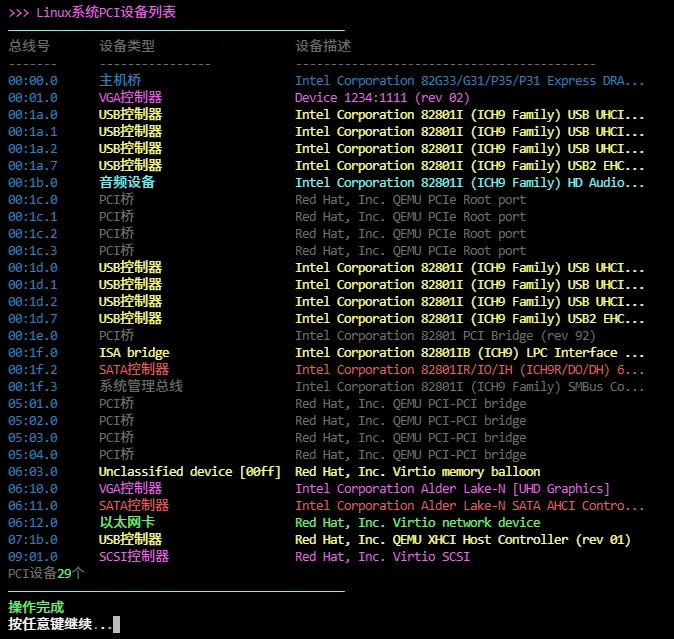This screenshot has height=639, width=674.
Task: Select the SCSI控制器 entry
Action: (x=134, y=556)
